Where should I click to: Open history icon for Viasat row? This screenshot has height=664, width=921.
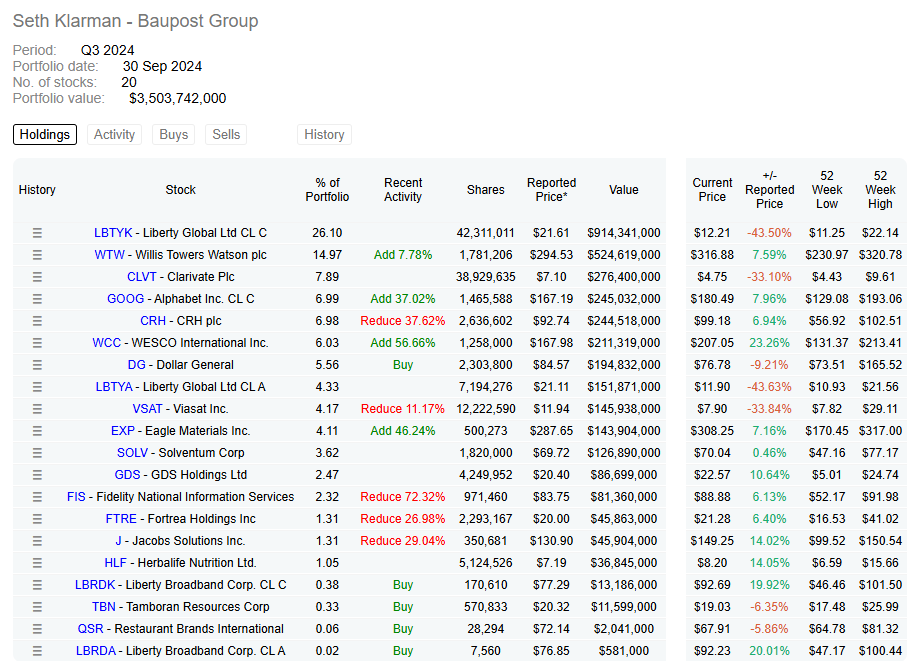pos(37,409)
